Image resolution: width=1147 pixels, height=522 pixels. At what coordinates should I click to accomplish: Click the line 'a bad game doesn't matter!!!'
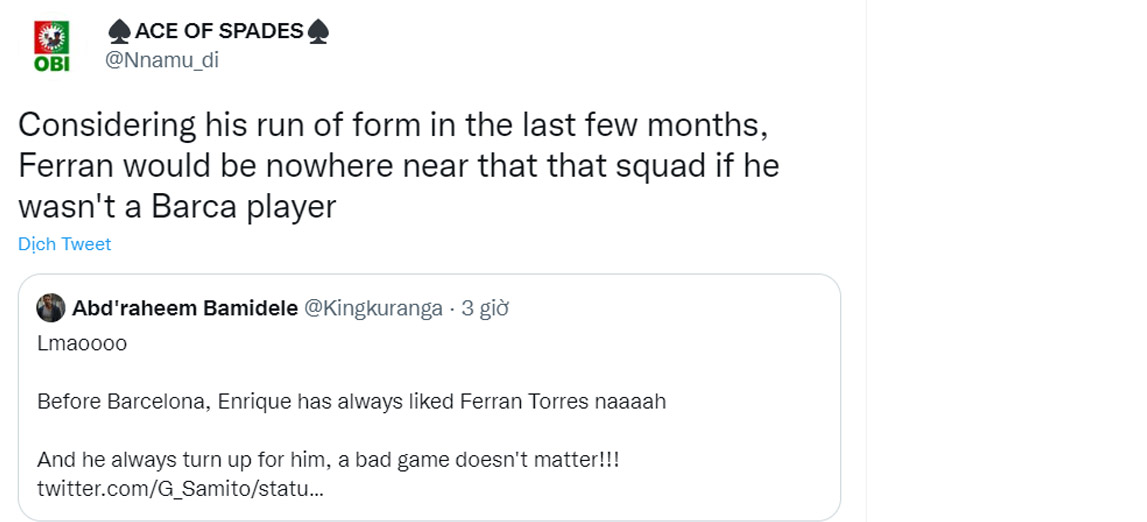330,461
